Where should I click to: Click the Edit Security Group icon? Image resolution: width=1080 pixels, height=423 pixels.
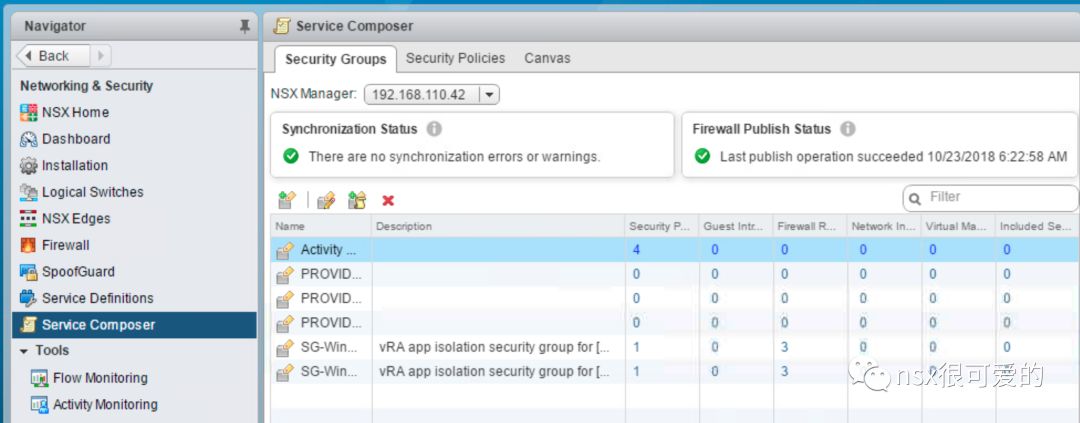coord(326,200)
